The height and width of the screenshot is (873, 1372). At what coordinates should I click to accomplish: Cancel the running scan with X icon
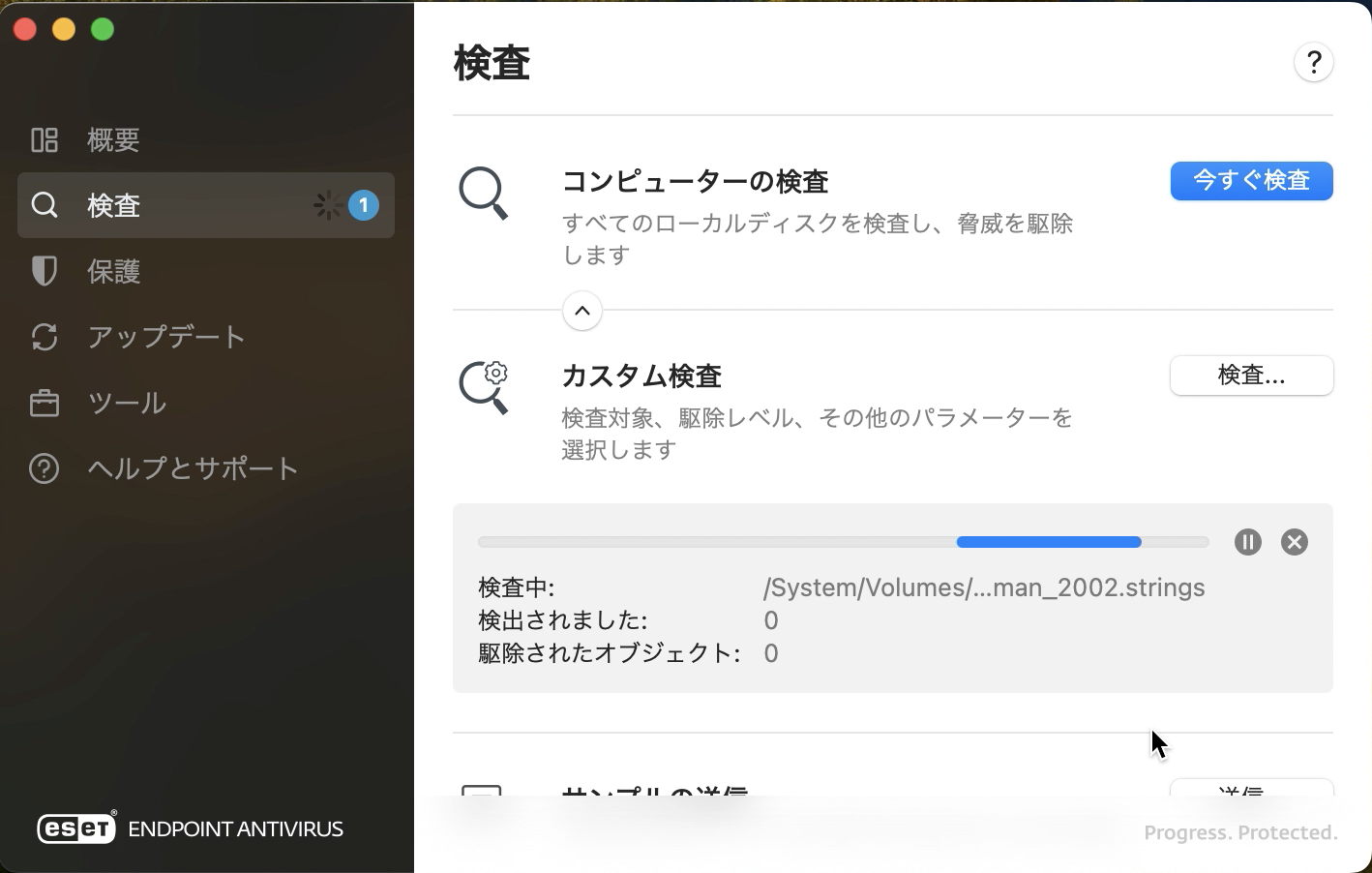[x=1294, y=542]
